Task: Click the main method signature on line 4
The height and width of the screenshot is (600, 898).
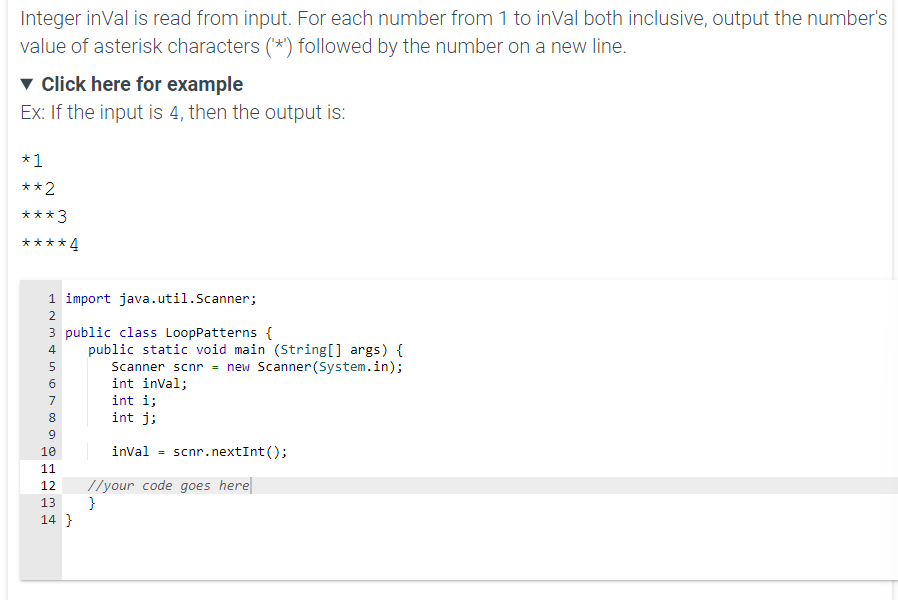Action: (245, 349)
